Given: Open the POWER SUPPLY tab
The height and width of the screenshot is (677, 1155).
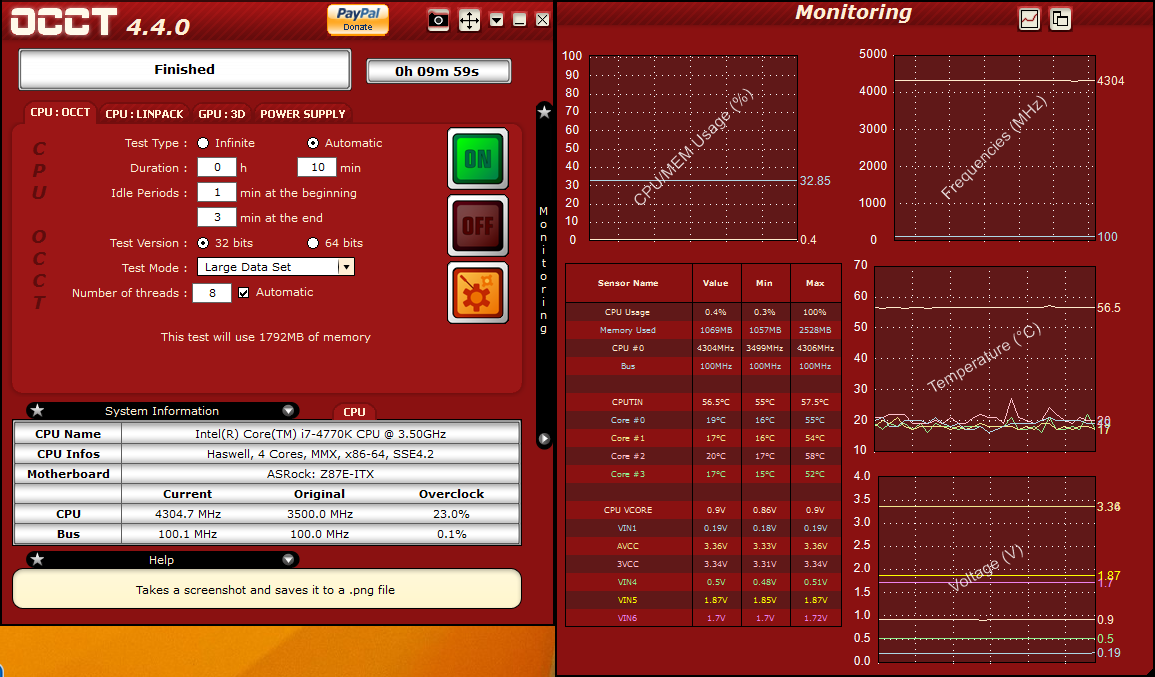Looking at the screenshot, I should [x=303, y=114].
